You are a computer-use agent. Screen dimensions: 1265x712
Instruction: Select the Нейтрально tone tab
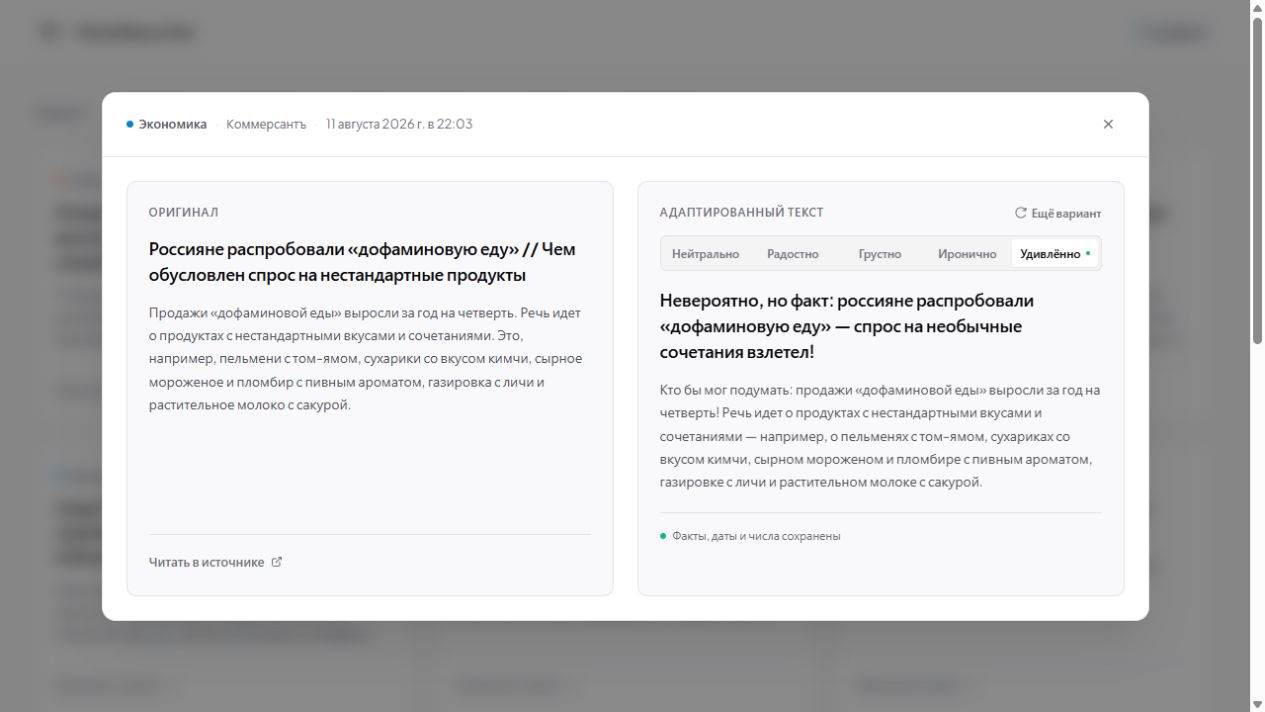(705, 254)
